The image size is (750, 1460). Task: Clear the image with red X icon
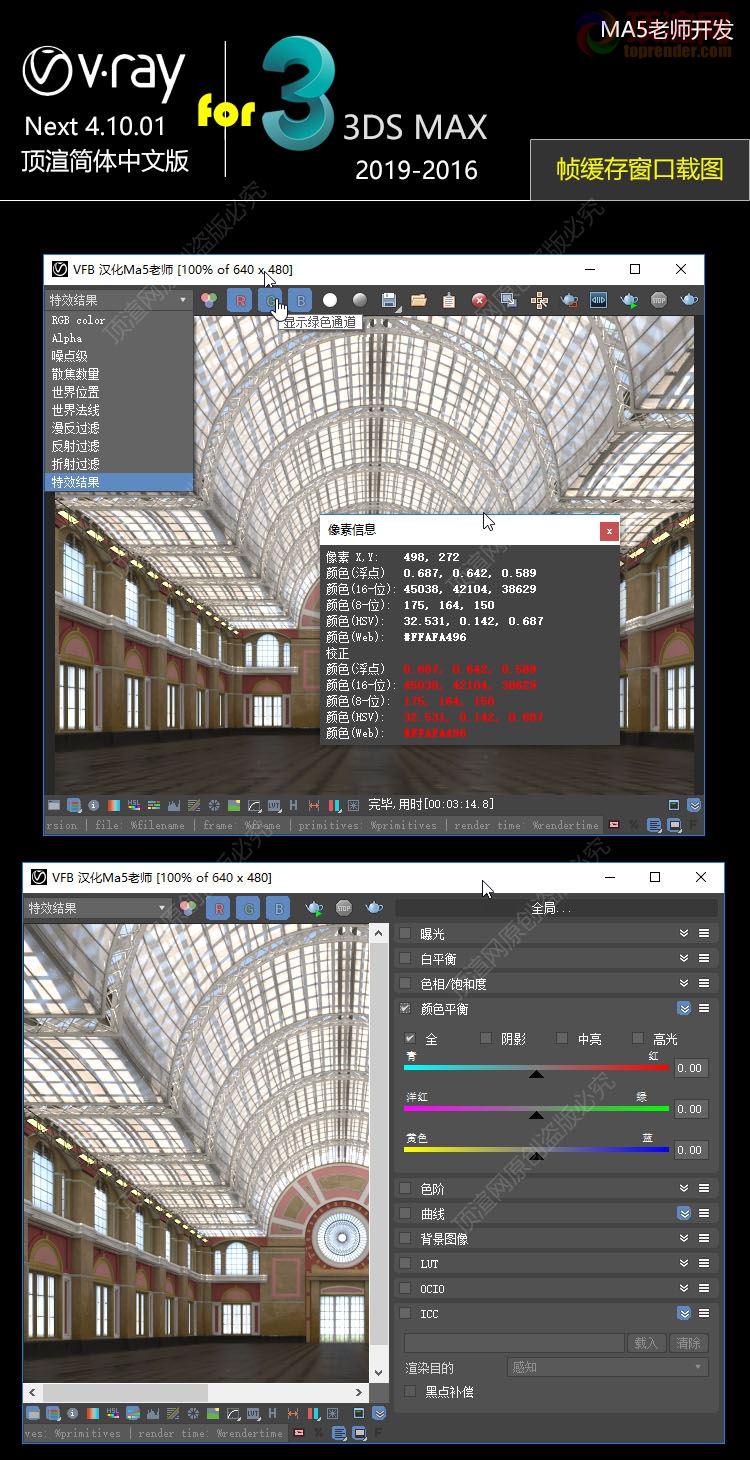point(479,300)
